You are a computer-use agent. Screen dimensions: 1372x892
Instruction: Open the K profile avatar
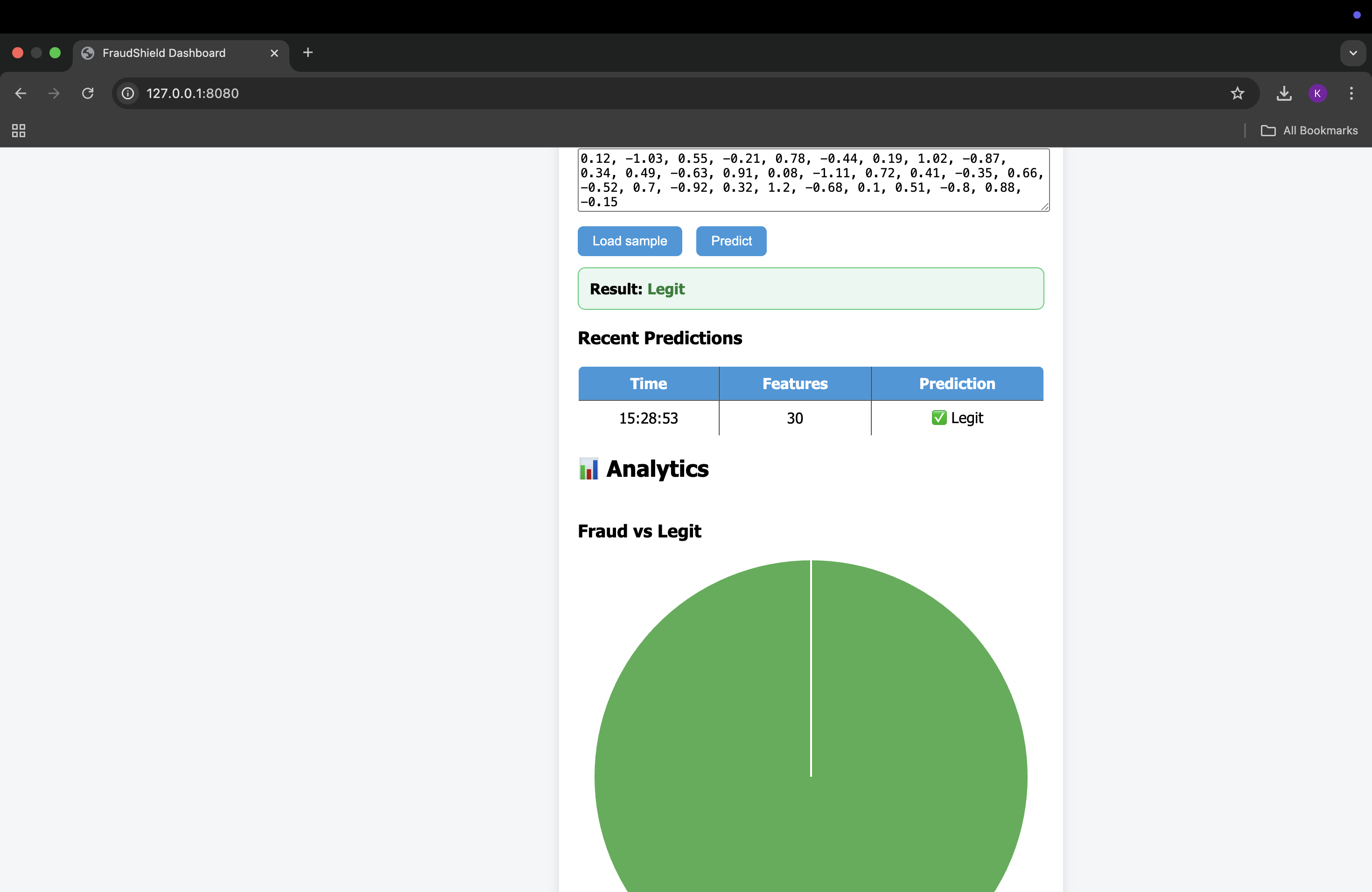[x=1317, y=93]
